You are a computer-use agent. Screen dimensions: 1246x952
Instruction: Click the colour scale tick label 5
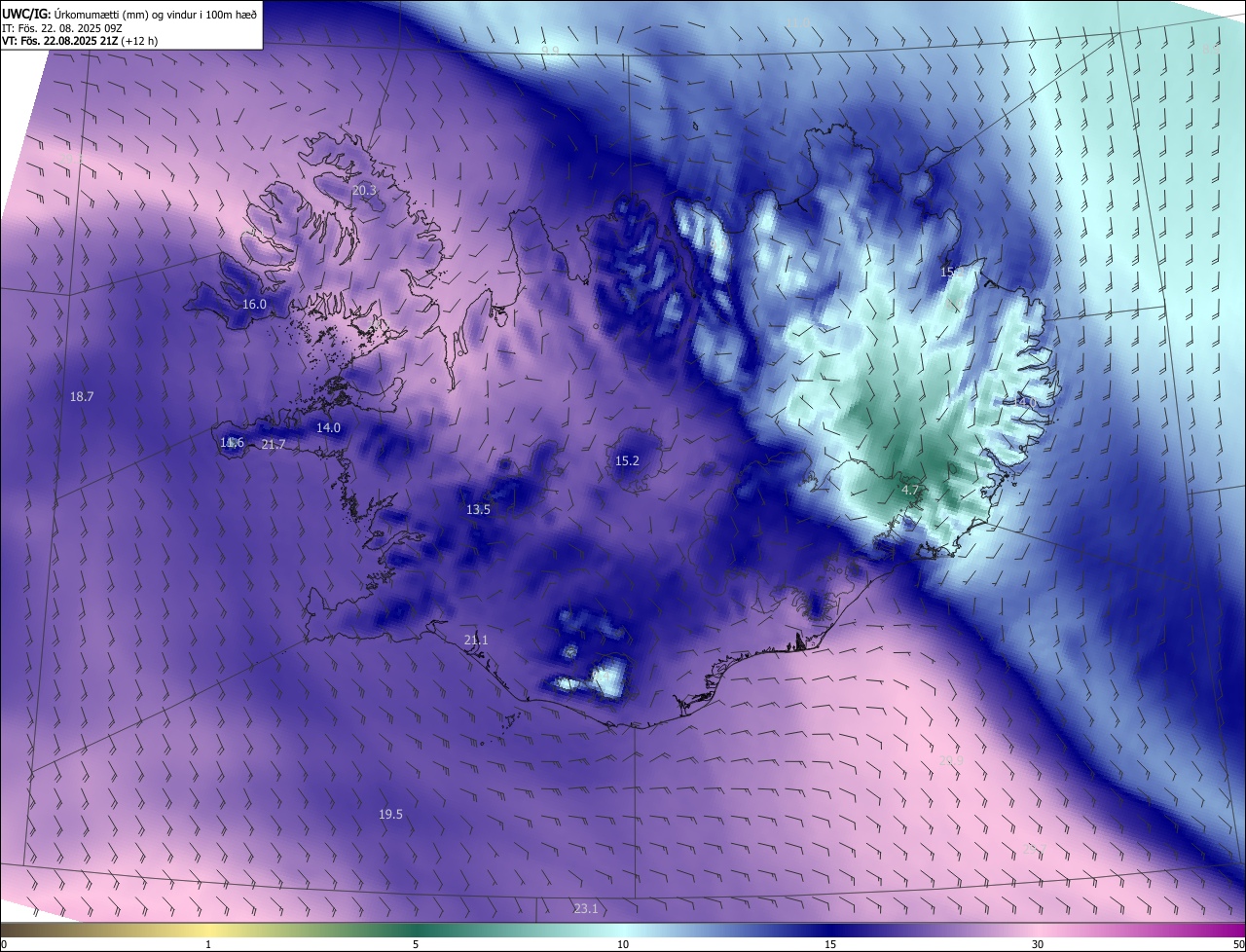416,944
